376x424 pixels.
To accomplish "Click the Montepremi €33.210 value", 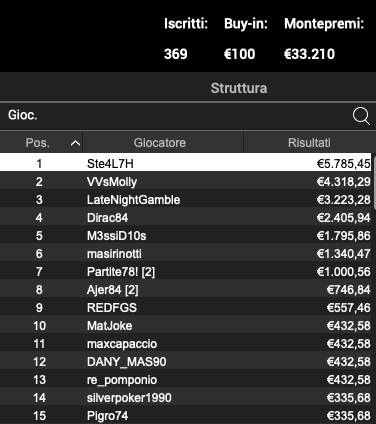I will tap(309, 54).
